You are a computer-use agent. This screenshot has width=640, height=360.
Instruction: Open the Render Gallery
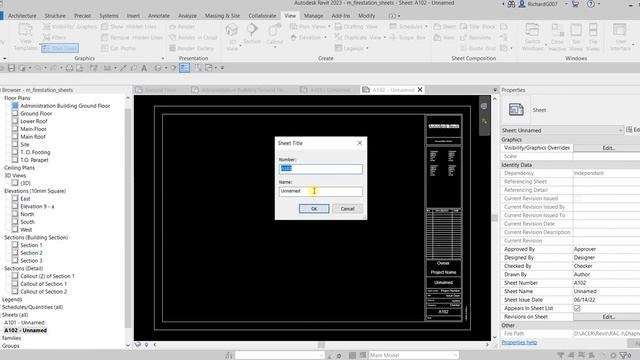click(x=191, y=48)
